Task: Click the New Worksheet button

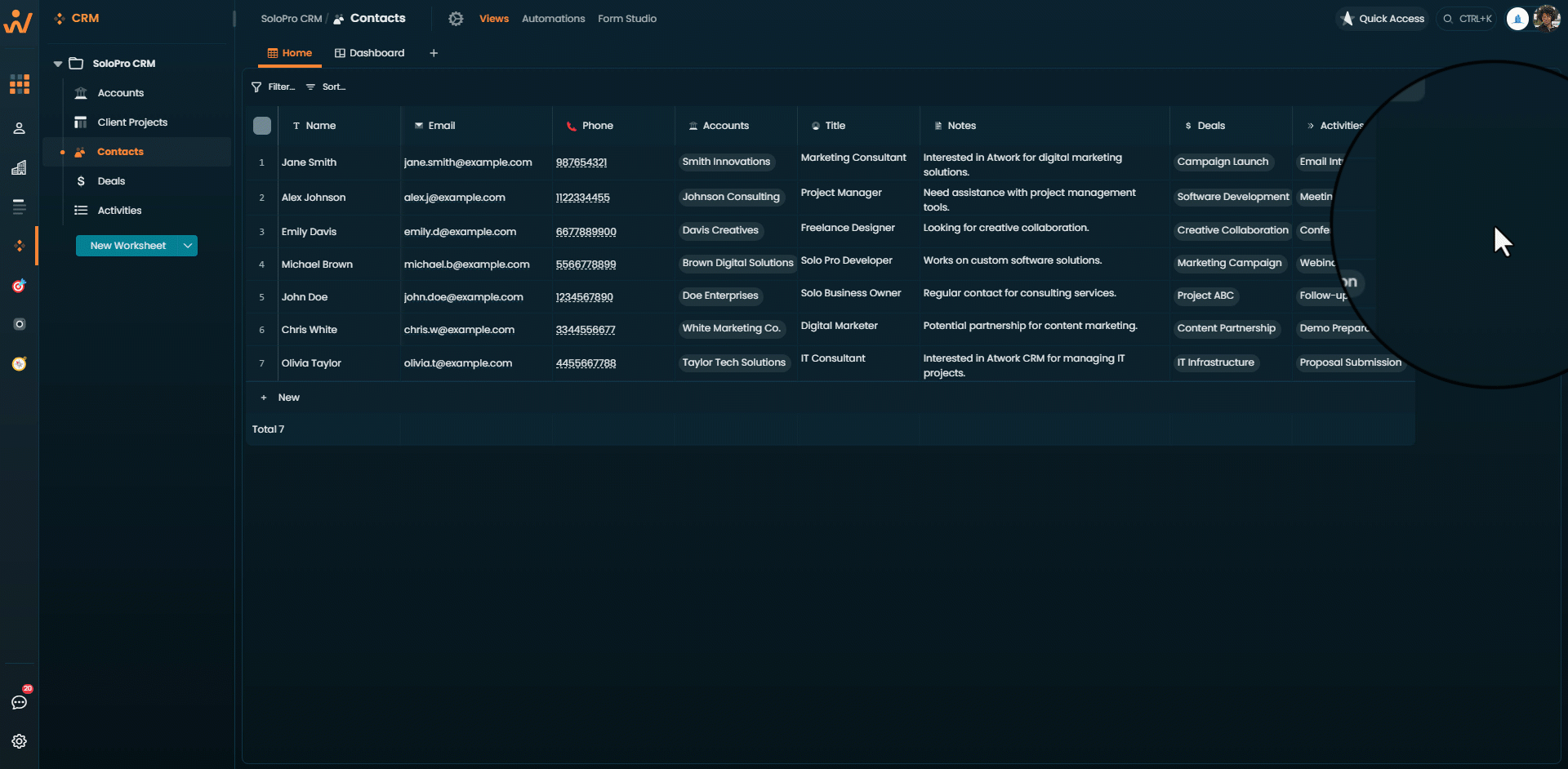Action: 128,246
